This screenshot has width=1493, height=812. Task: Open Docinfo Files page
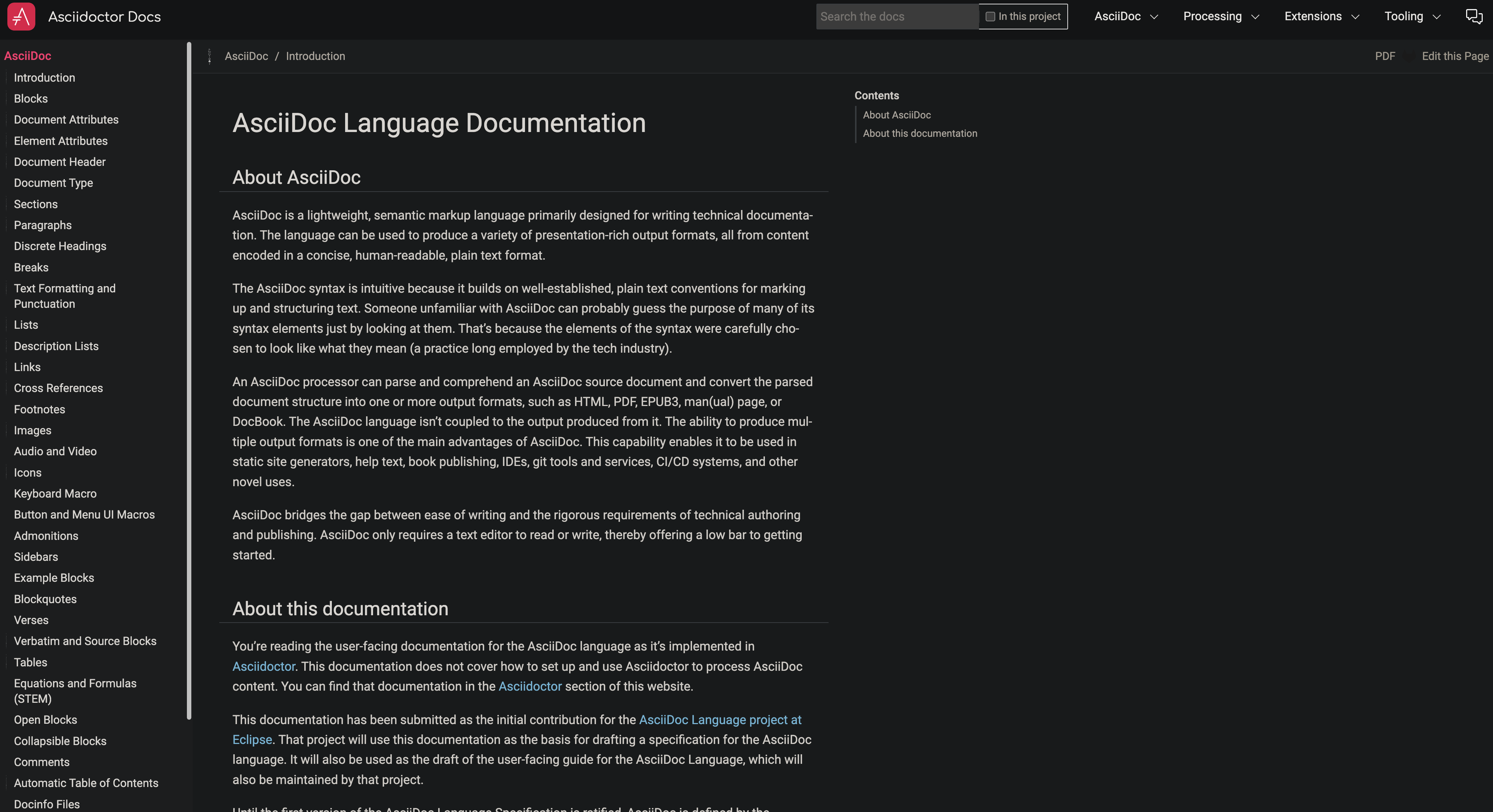(x=47, y=804)
